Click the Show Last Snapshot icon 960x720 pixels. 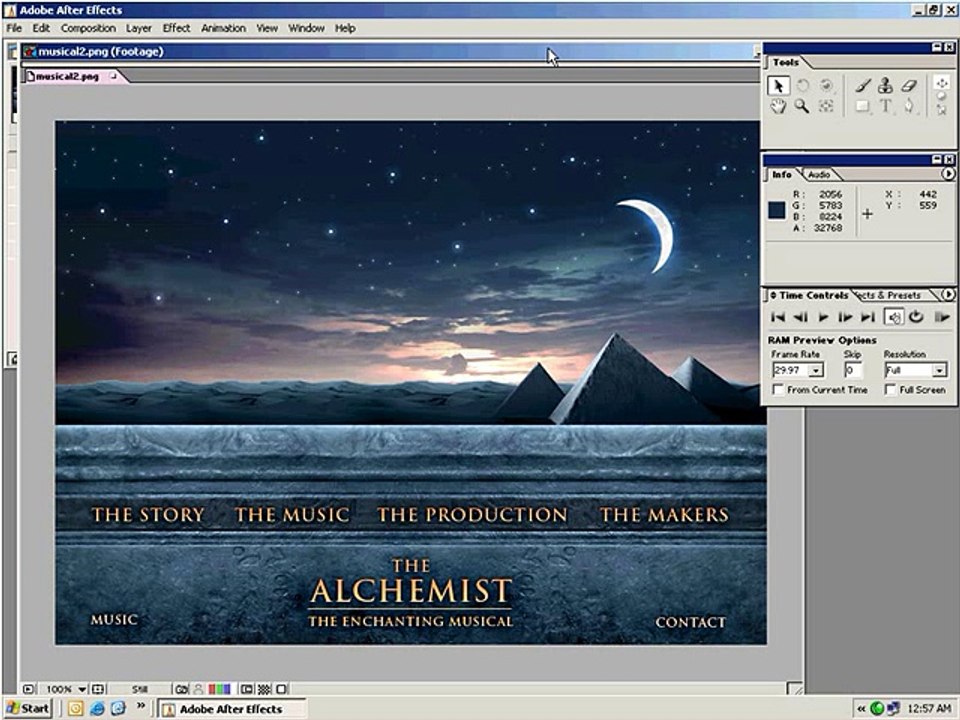[198, 689]
